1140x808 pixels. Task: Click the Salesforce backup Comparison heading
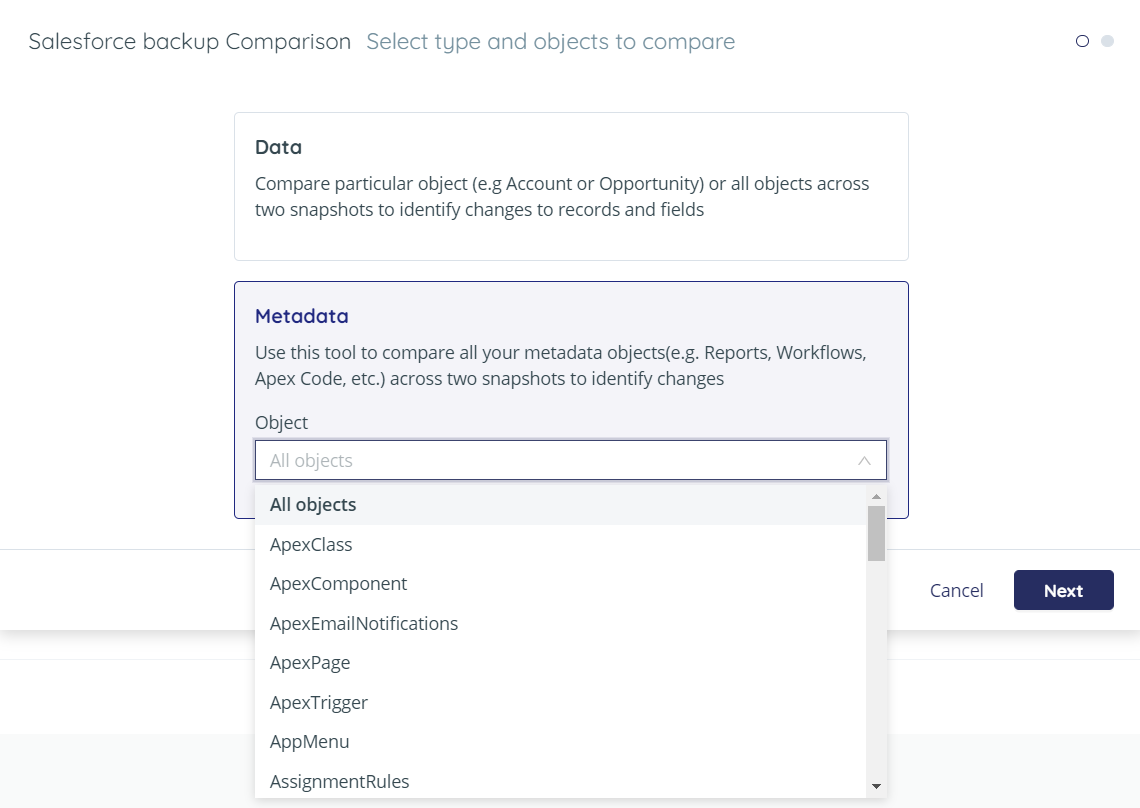[x=190, y=41]
